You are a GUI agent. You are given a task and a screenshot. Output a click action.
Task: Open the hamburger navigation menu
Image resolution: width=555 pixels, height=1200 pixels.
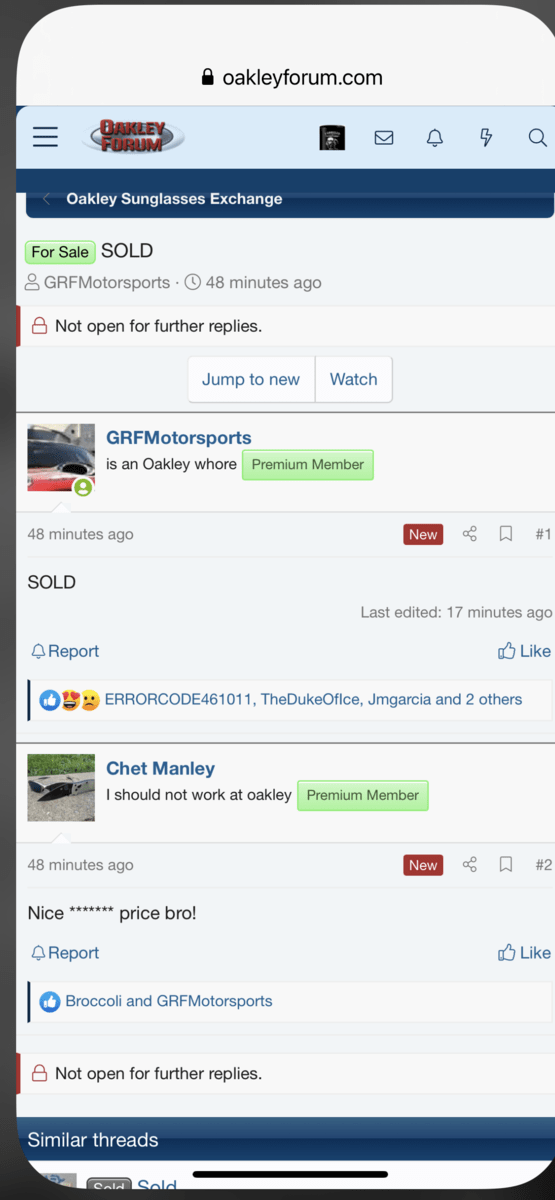(x=45, y=137)
